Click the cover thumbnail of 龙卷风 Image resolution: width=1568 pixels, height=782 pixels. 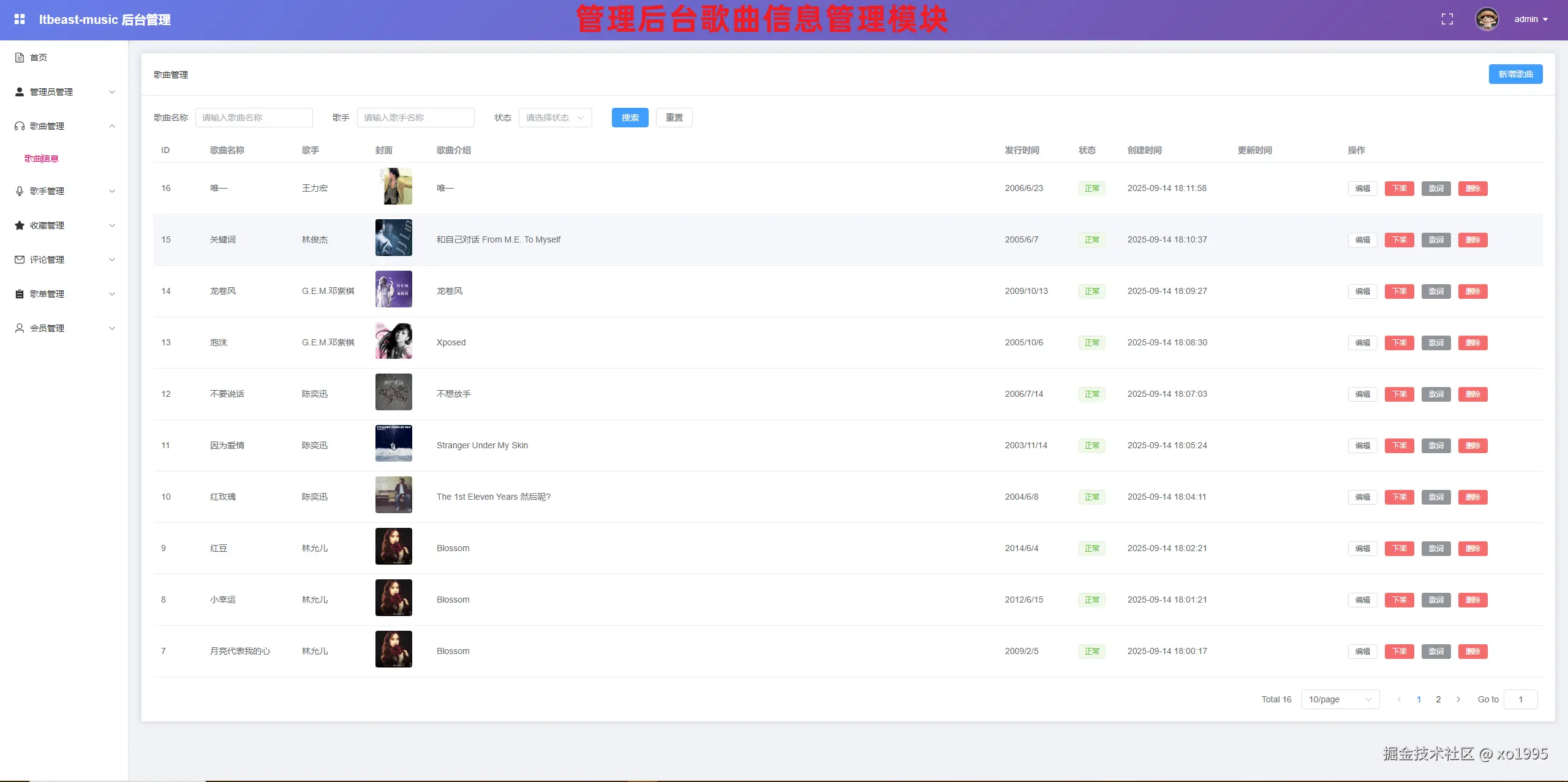pyautogui.click(x=393, y=289)
